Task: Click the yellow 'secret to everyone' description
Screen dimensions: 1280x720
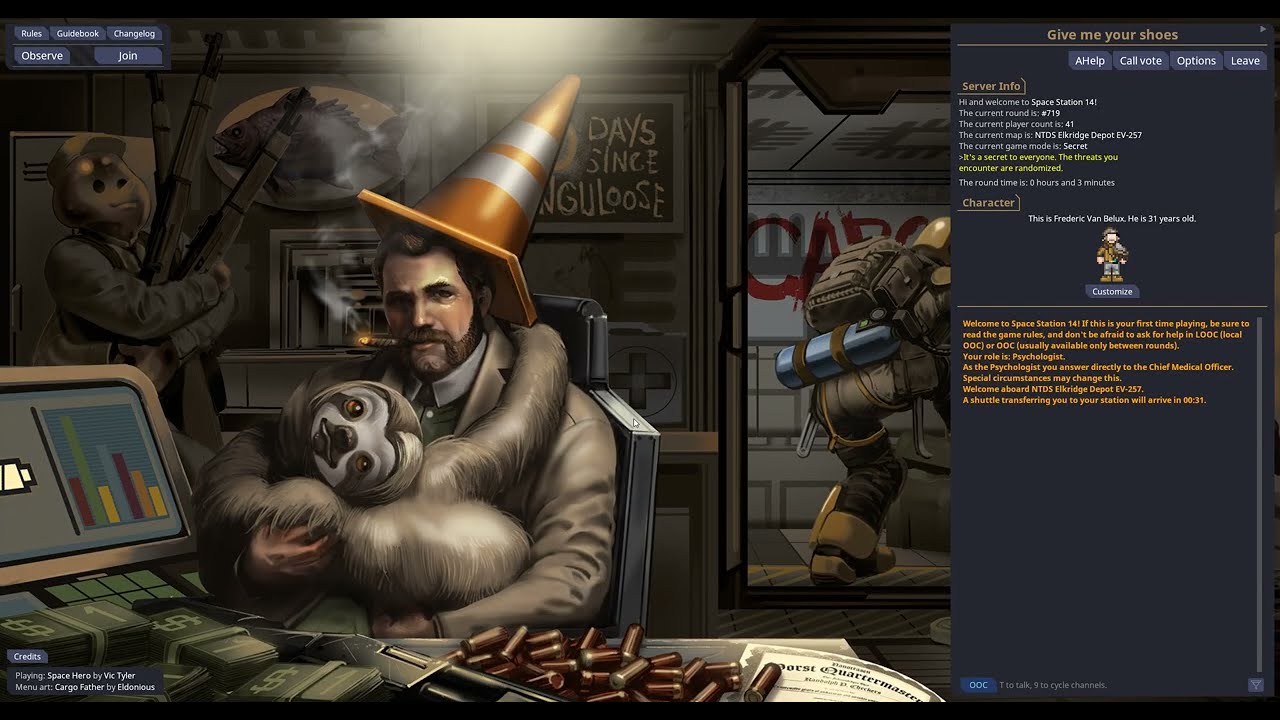Action: [1038, 162]
